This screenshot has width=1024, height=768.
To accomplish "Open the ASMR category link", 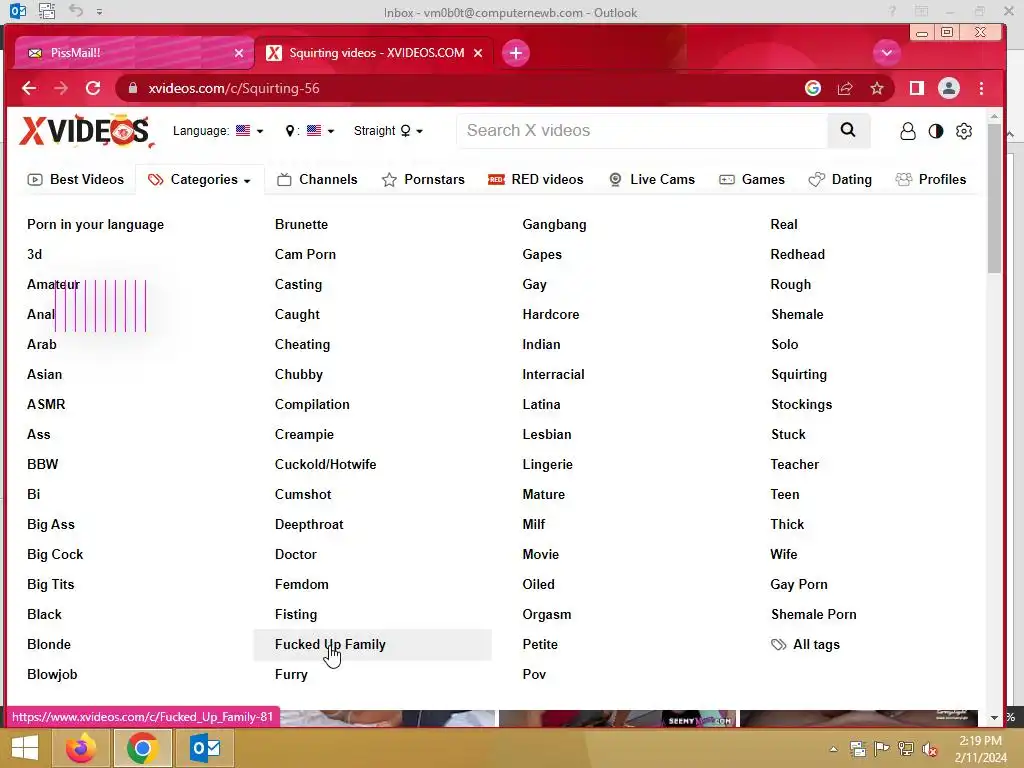I will click(46, 405).
